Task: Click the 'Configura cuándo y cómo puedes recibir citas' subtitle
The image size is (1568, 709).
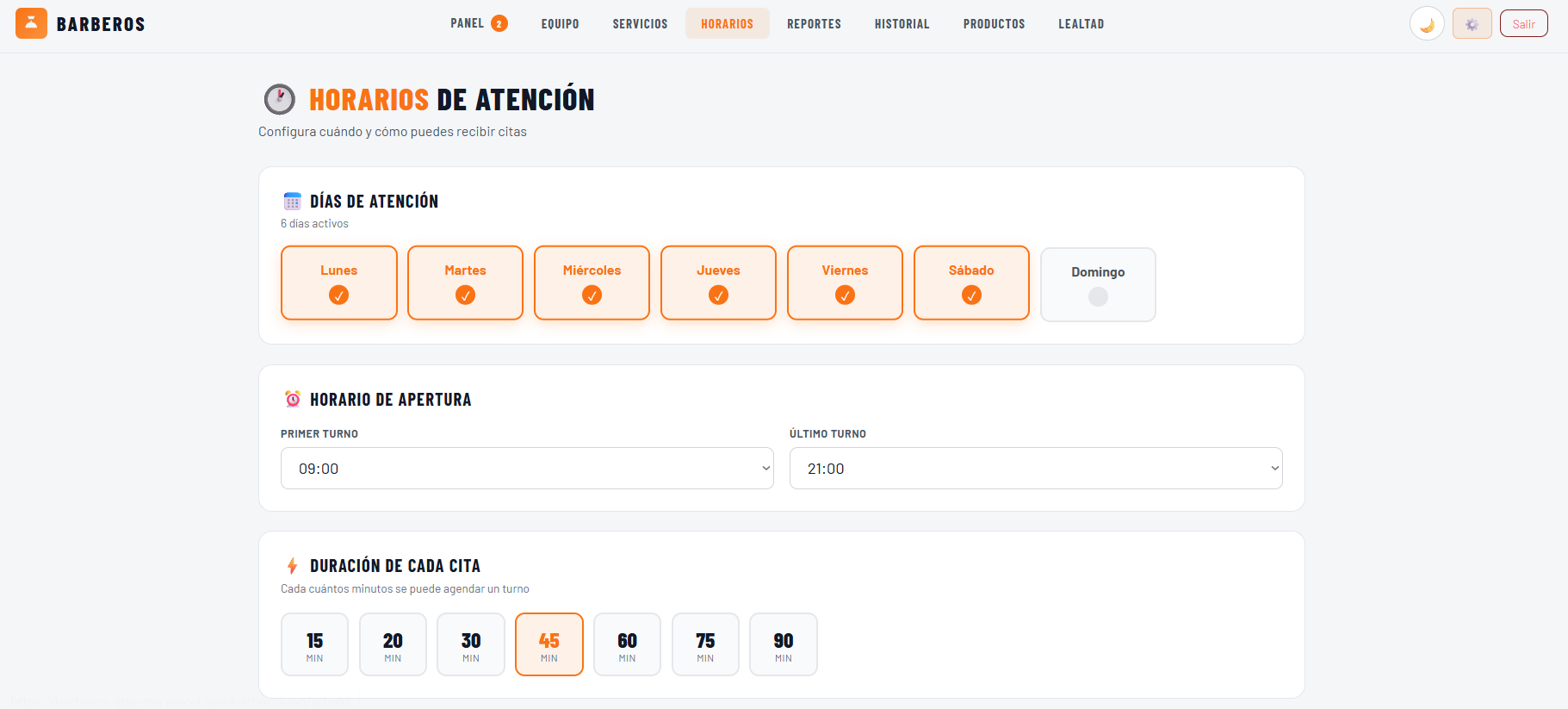Action: pyautogui.click(x=393, y=132)
